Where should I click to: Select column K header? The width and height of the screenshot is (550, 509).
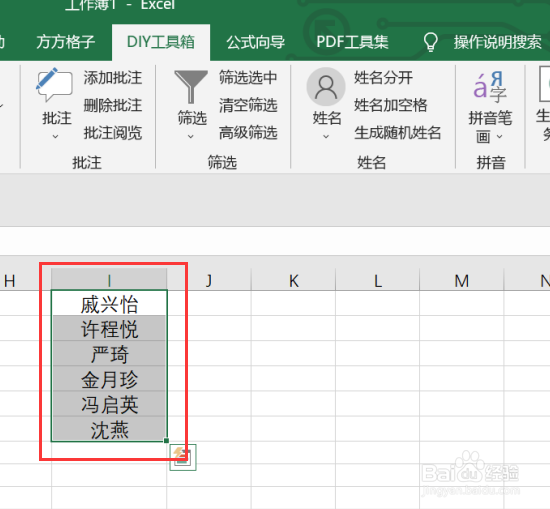click(x=293, y=280)
